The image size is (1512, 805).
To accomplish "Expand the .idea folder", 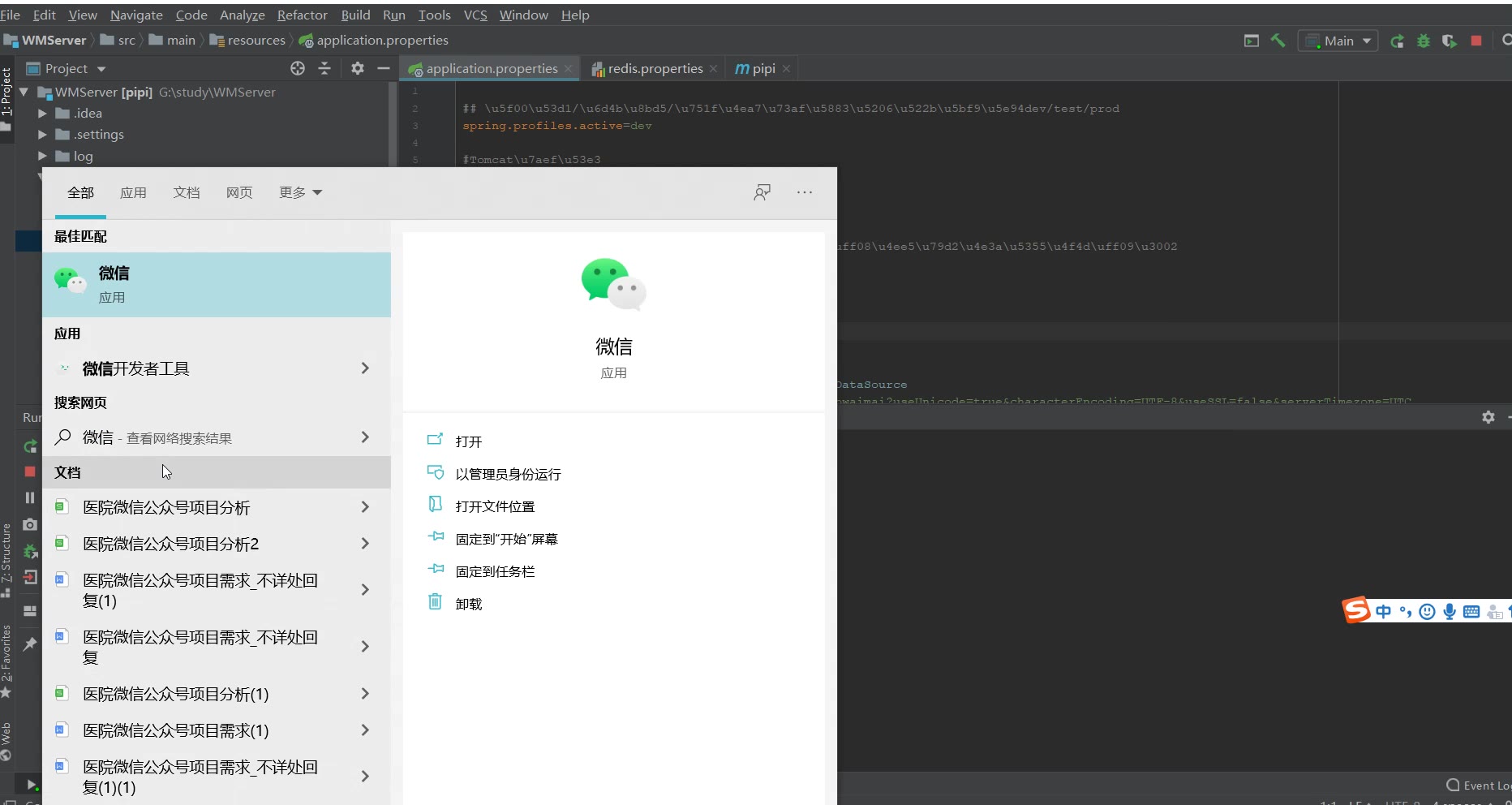I will [42, 113].
